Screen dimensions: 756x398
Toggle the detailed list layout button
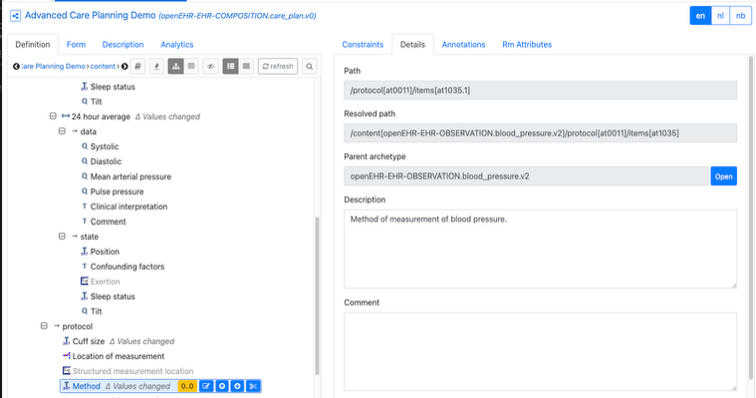(x=230, y=67)
